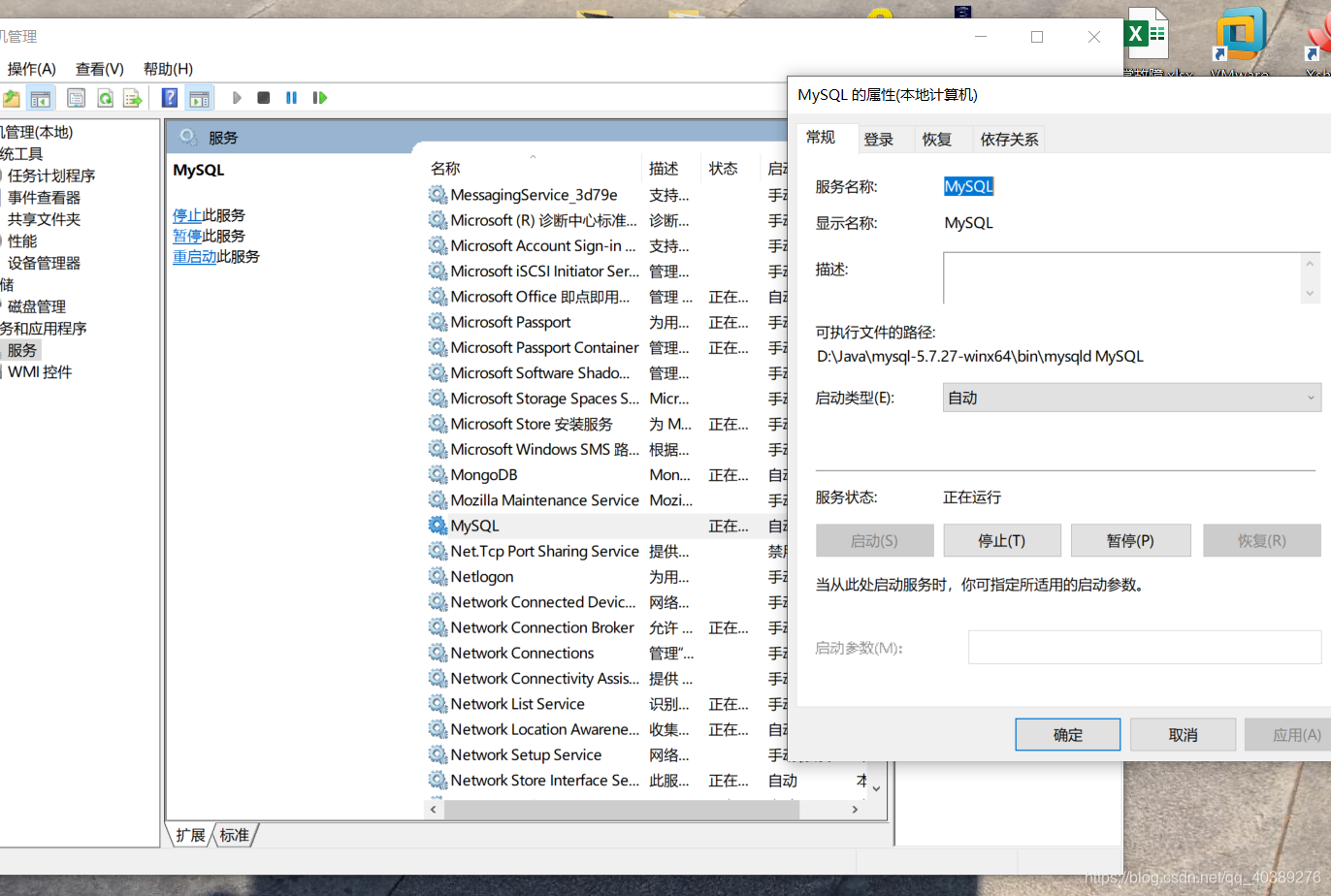Open Help via blue question mark icon
Image resolution: width=1331 pixels, height=896 pixels.
click(x=170, y=98)
